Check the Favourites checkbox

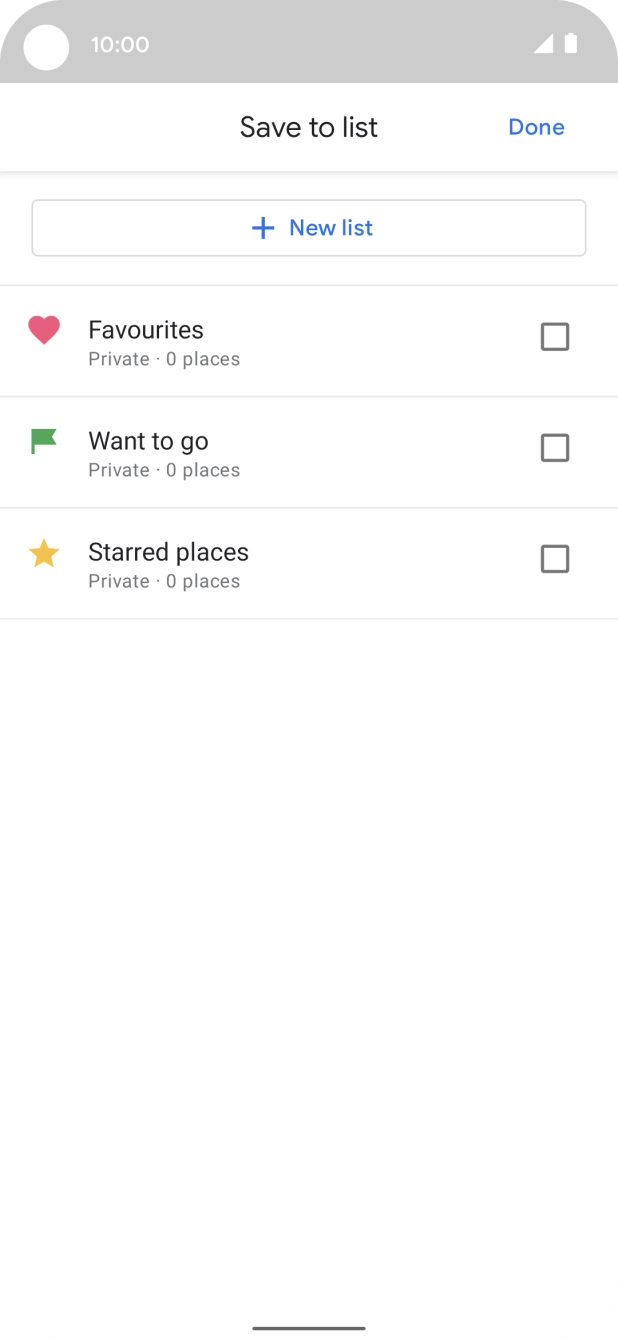555,337
